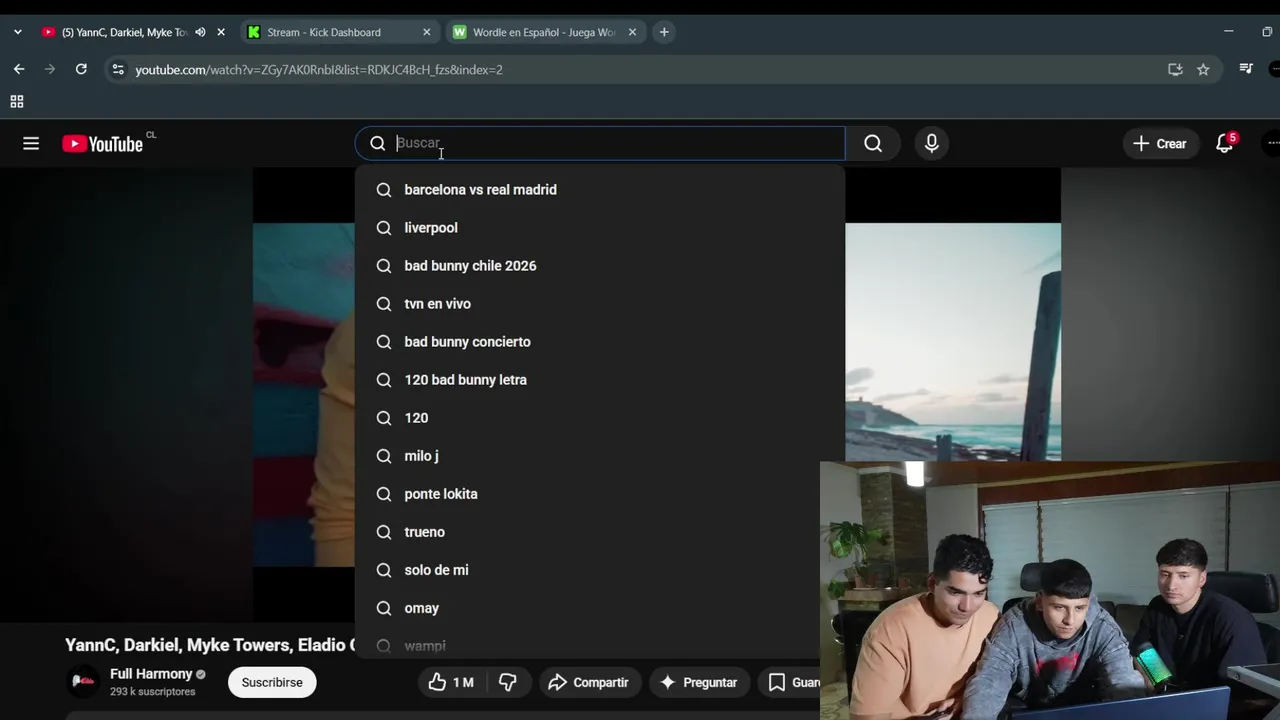Image resolution: width=1280 pixels, height=720 pixels.
Task: Close the Kick Dashboard tab
Action: point(427,32)
